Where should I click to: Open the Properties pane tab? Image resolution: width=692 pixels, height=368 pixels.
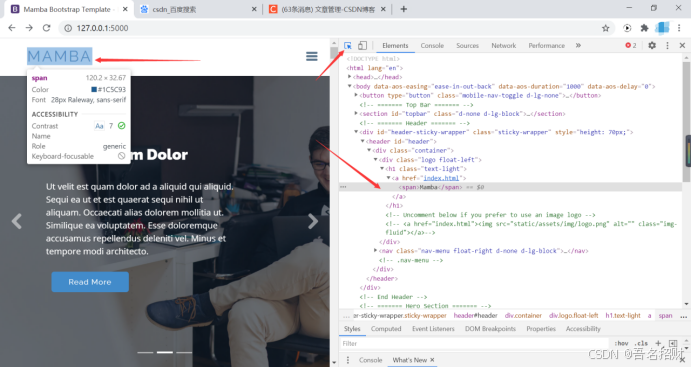[541, 329]
